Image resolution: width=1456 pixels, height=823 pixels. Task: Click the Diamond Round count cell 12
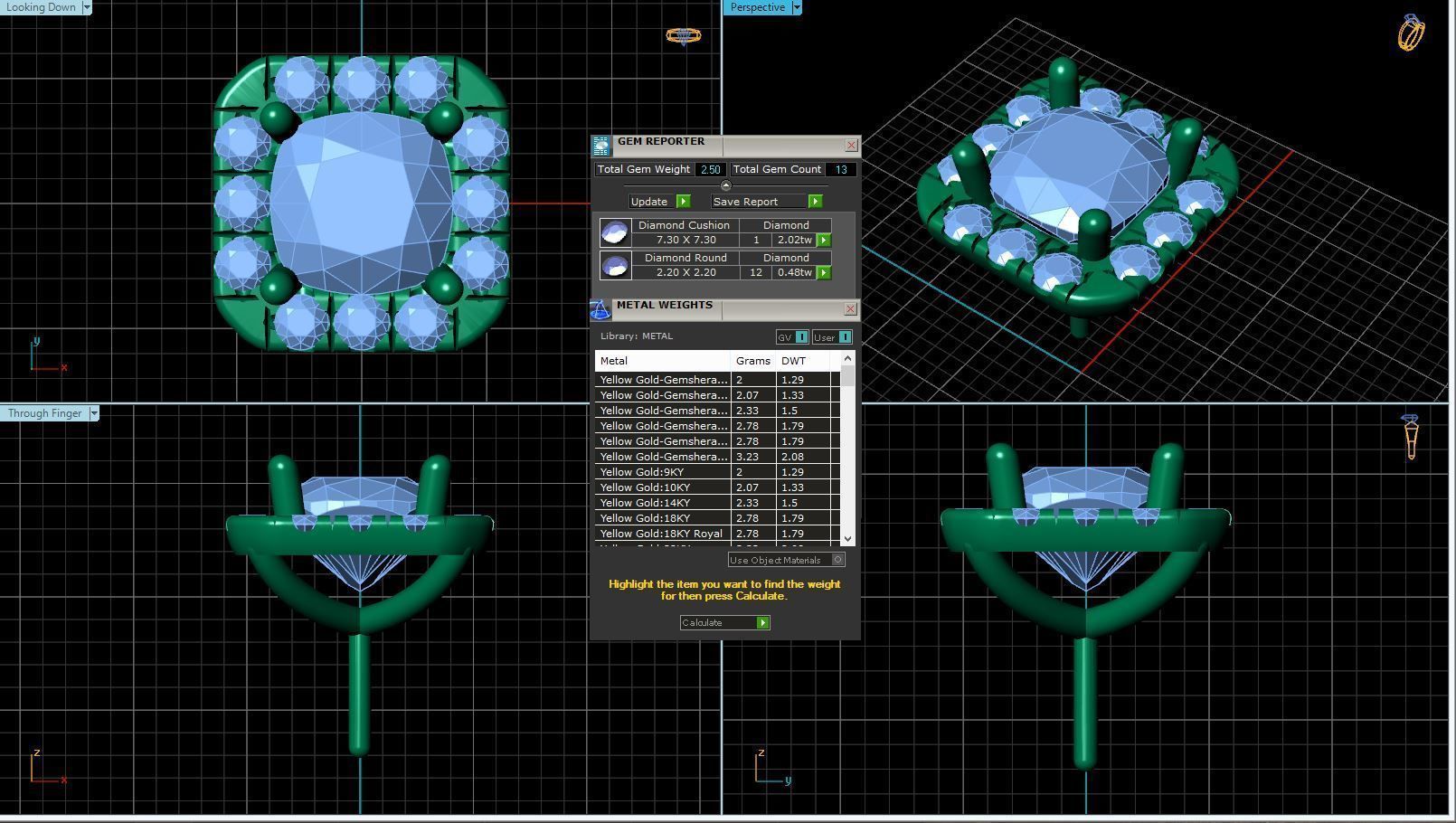pyautogui.click(x=756, y=273)
